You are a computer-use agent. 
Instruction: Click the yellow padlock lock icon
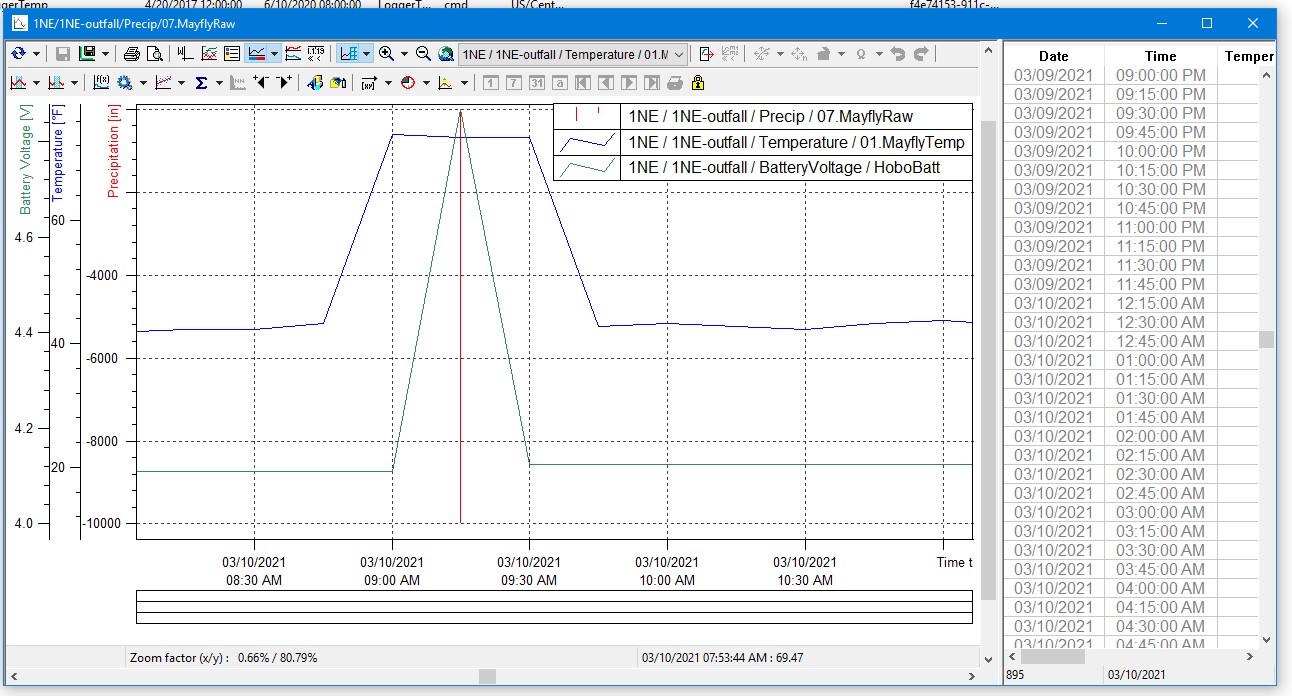point(698,83)
